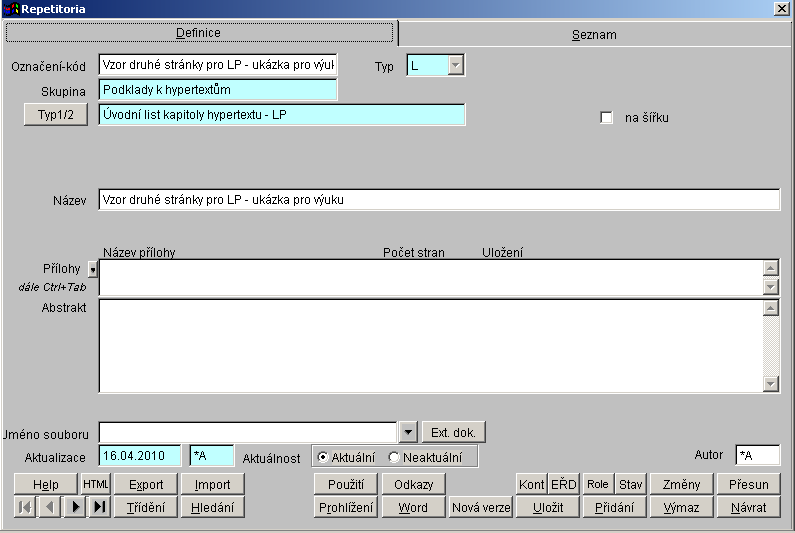Viewport: 795px width, 533px height.
Task: Select the Aktuální radio button
Action: [x=323, y=457]
